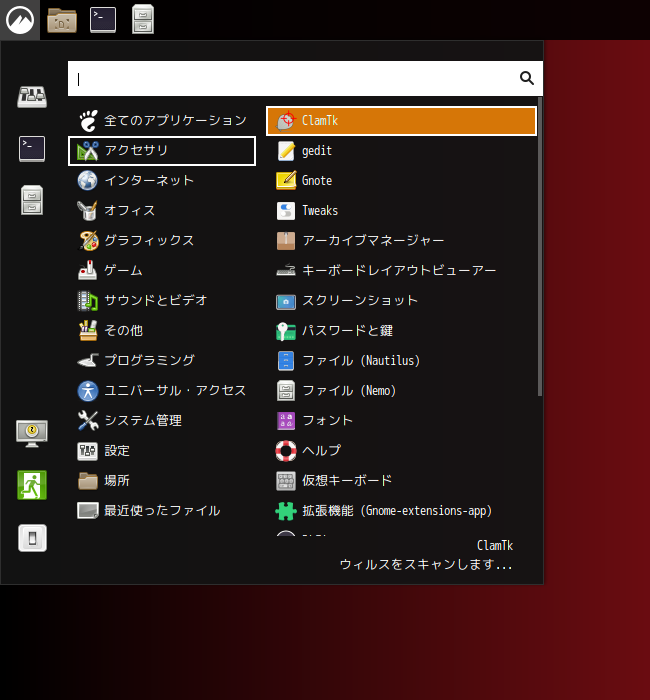Launch フォント viewer
The width and height of the screenshot is (650, 700).
[x=401, y=421]
